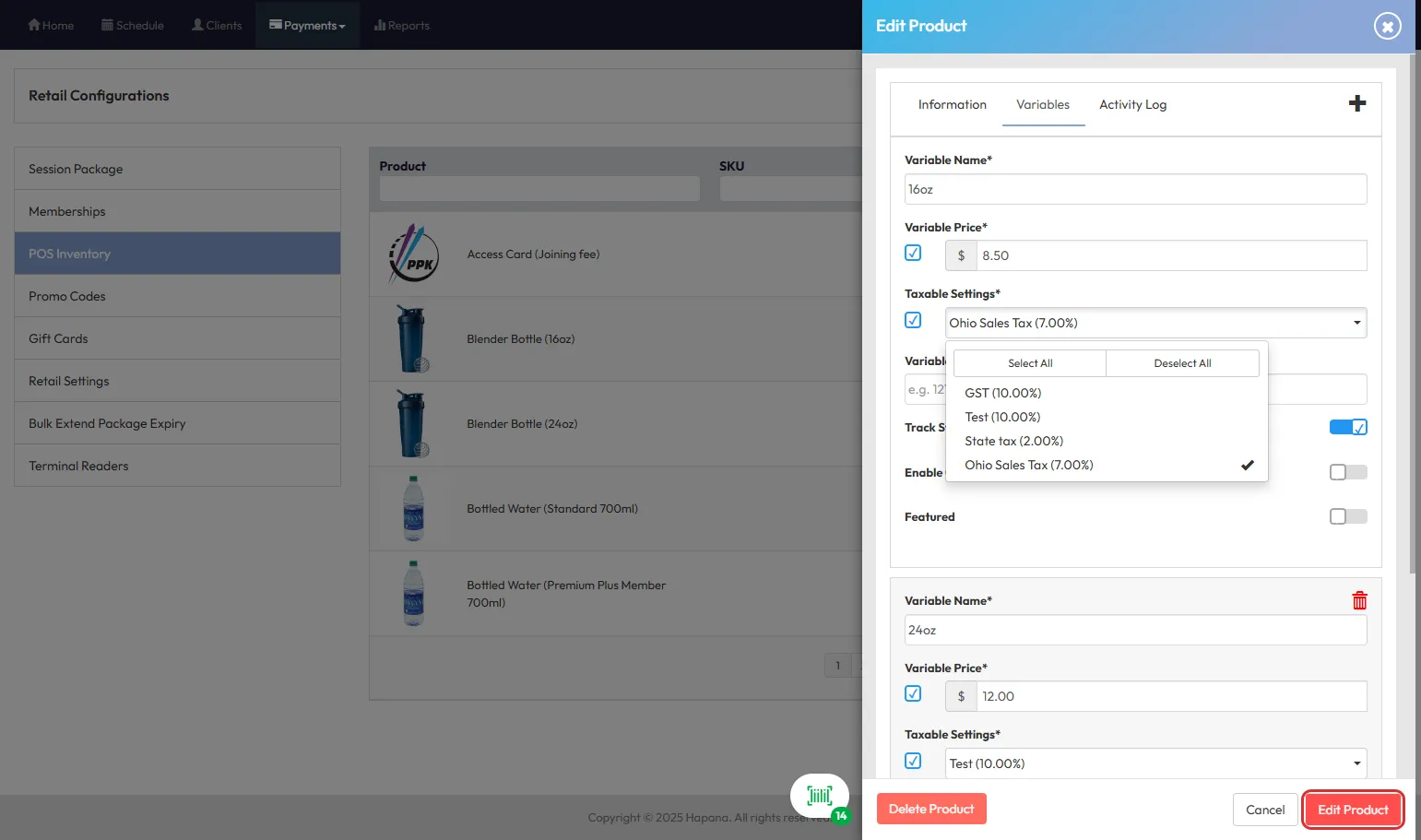Viewport: 1421px width, 840px height.
Task: Uncheck the 16oz Variable Price checkbox
Action: pos(913,254)
